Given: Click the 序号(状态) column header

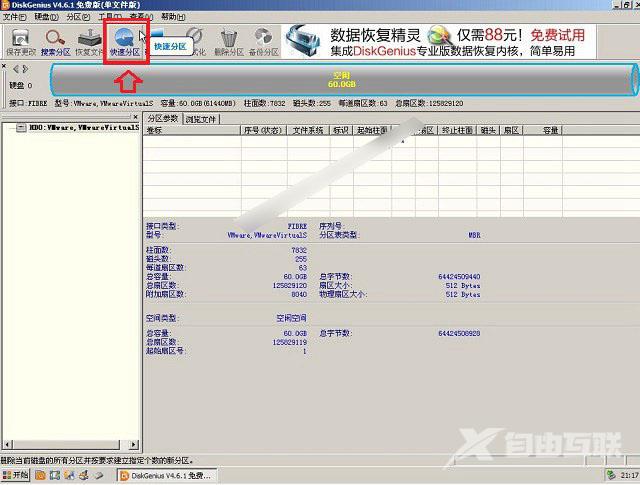Looking at the screenshot, I should coord(263,130).
